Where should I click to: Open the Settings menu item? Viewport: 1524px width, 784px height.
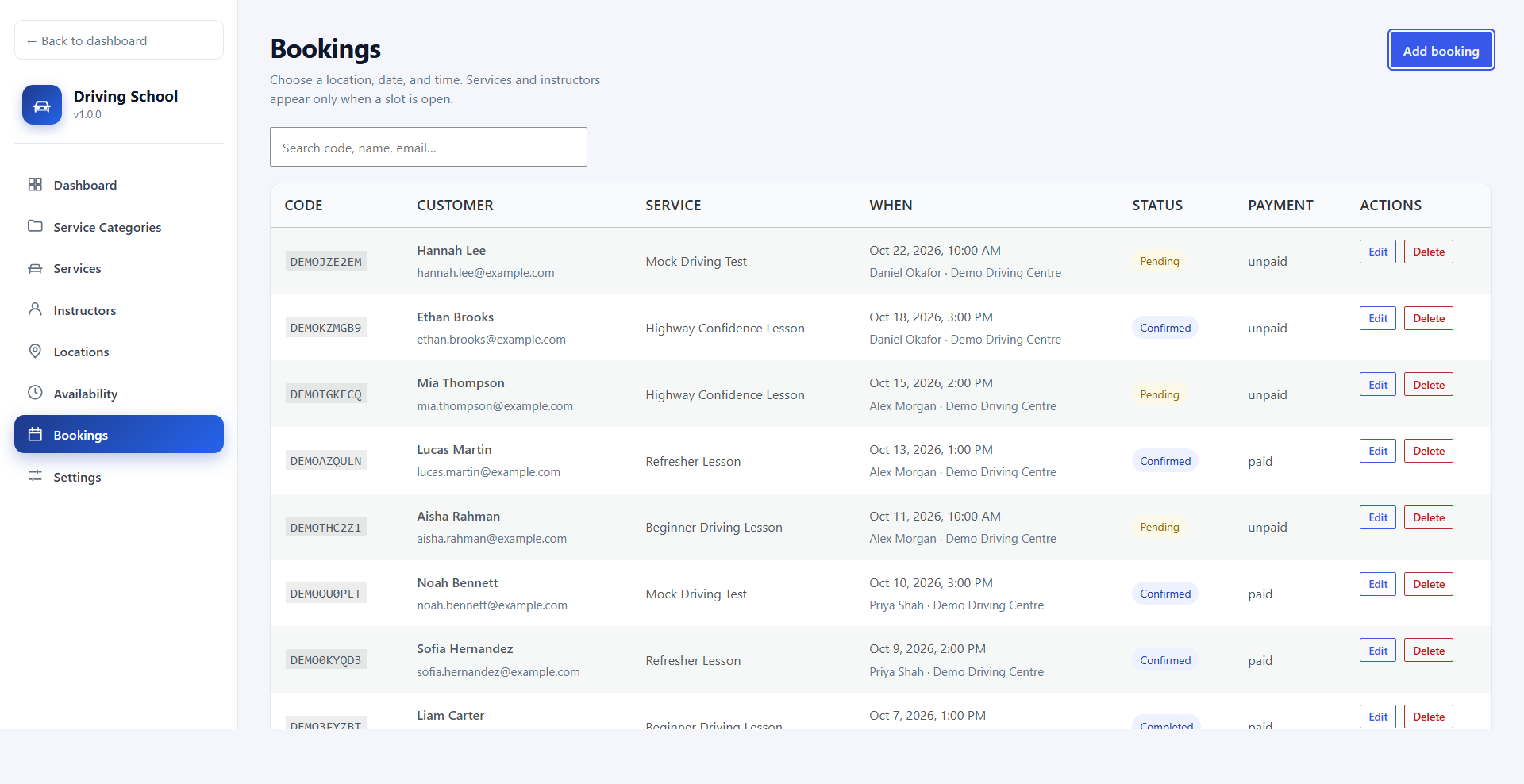click(119, 477)
